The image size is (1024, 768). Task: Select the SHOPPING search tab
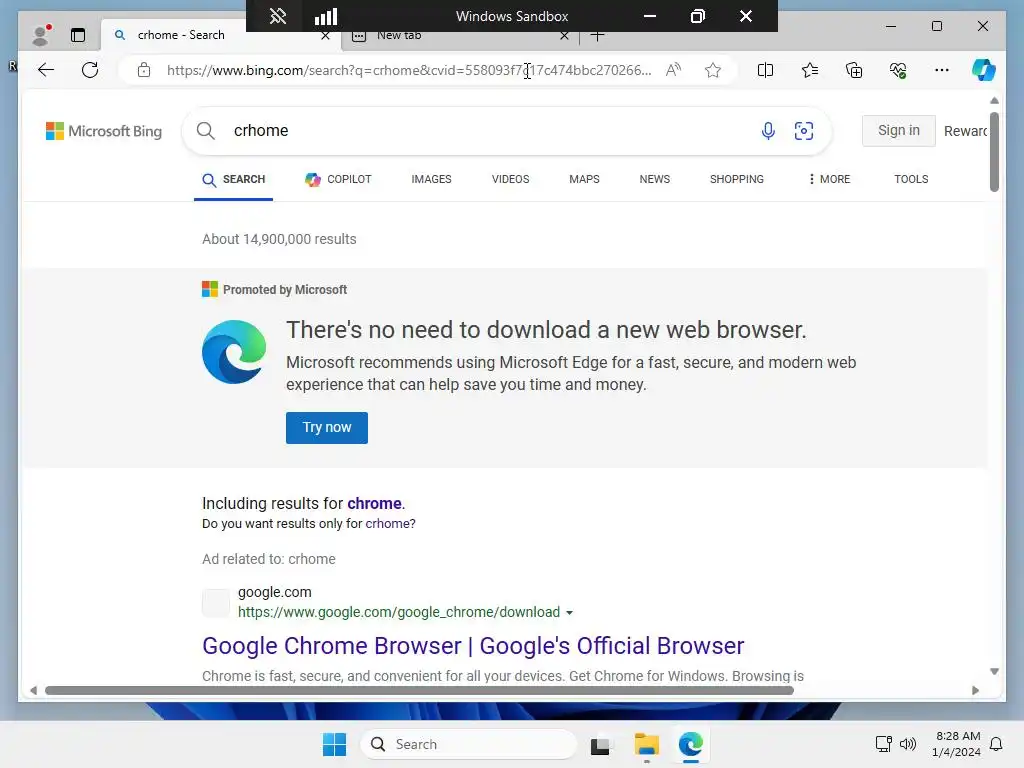click(737, 179)
